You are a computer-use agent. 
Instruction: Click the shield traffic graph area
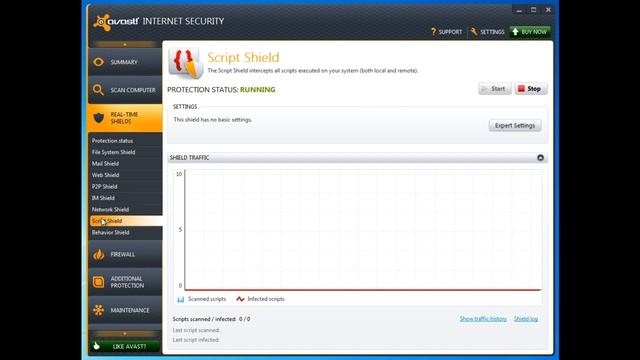pyautogui.click(x=363, y=230)
